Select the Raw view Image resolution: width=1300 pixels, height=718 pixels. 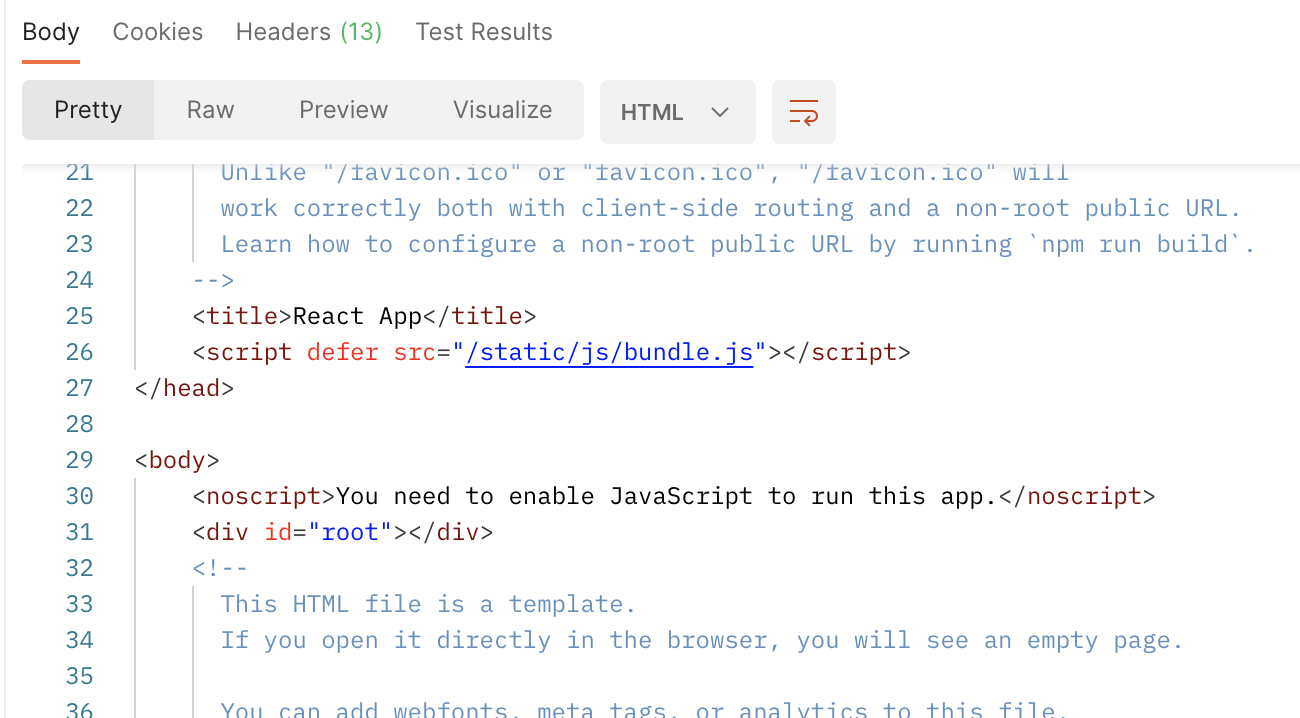click(x=210, y=110)
